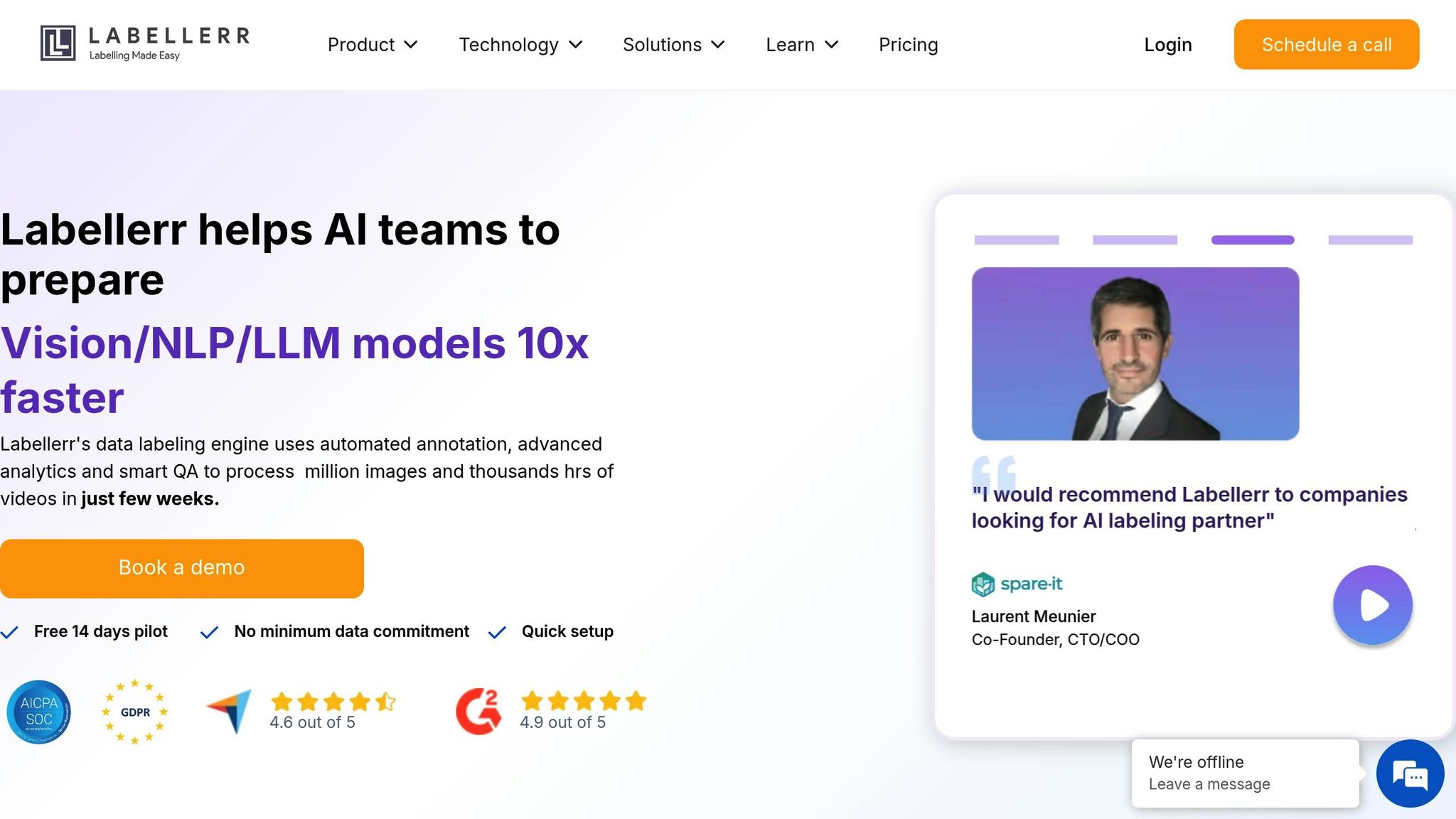Image resolution: width=1456 pixels, height=819 pixels.
Task: Expand the Technology dropdown menu
Action: click(521, 45)
